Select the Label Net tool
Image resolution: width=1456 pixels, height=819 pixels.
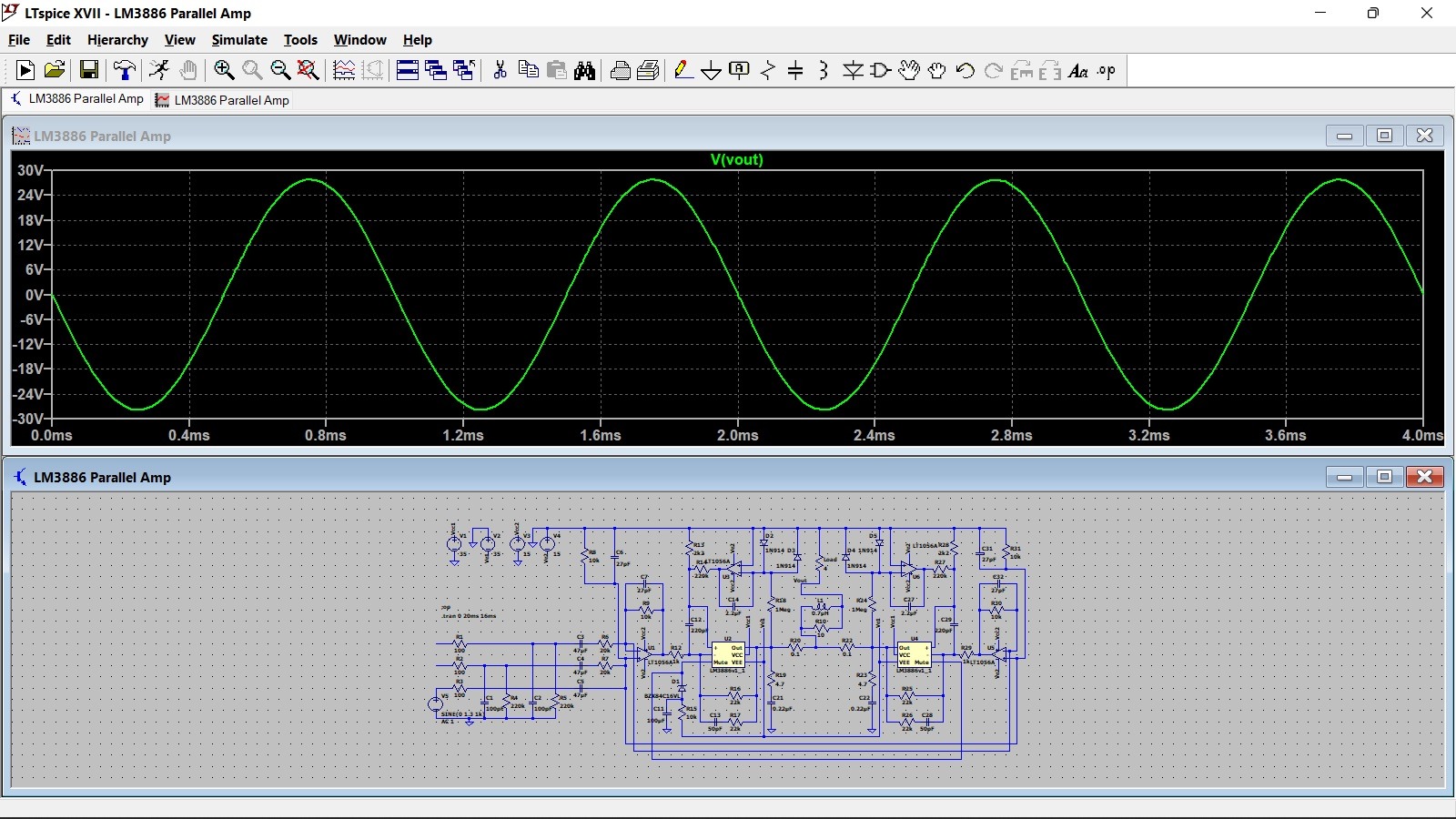(x=740, y=70)
